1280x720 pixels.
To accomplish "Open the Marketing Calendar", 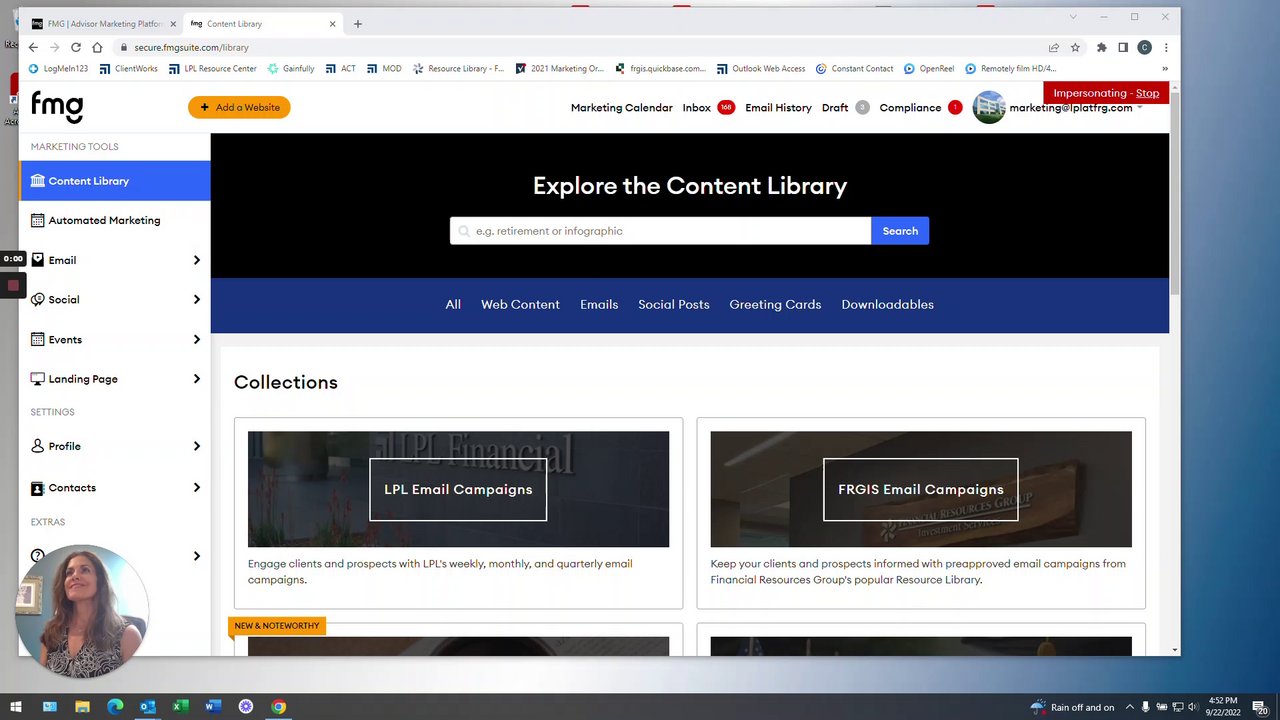I will [x=621, y=108].
